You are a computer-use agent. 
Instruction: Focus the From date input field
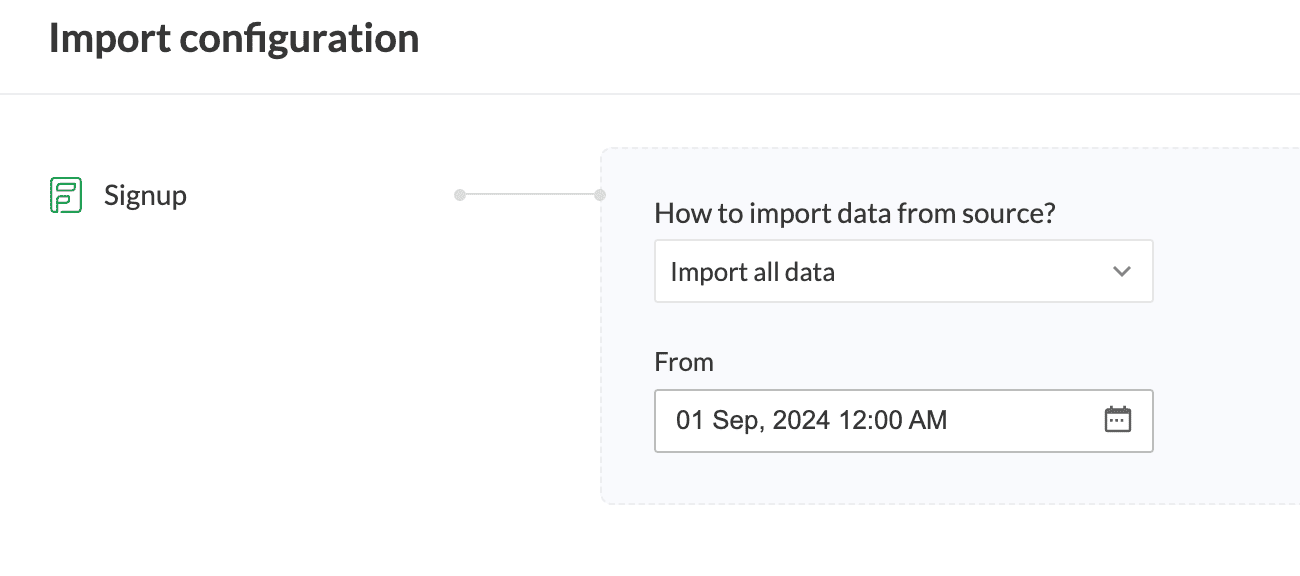point(903,421)
